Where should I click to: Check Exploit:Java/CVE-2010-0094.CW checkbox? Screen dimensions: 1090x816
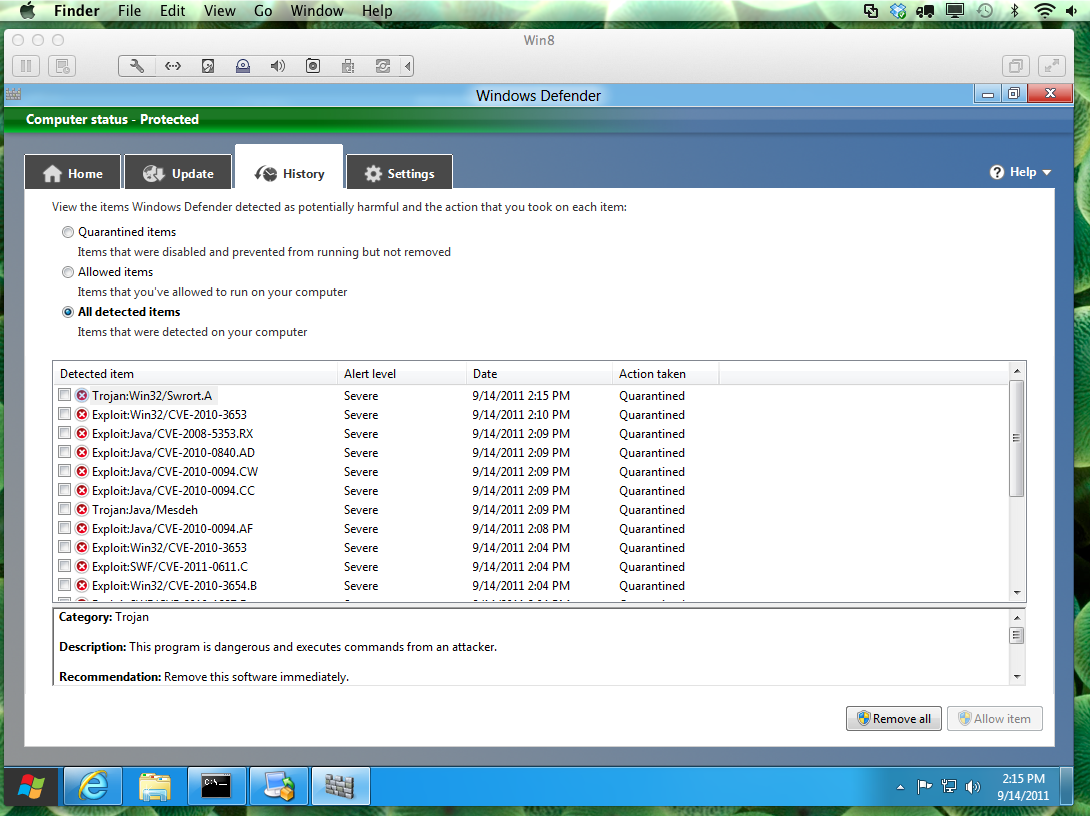(65, 471)
